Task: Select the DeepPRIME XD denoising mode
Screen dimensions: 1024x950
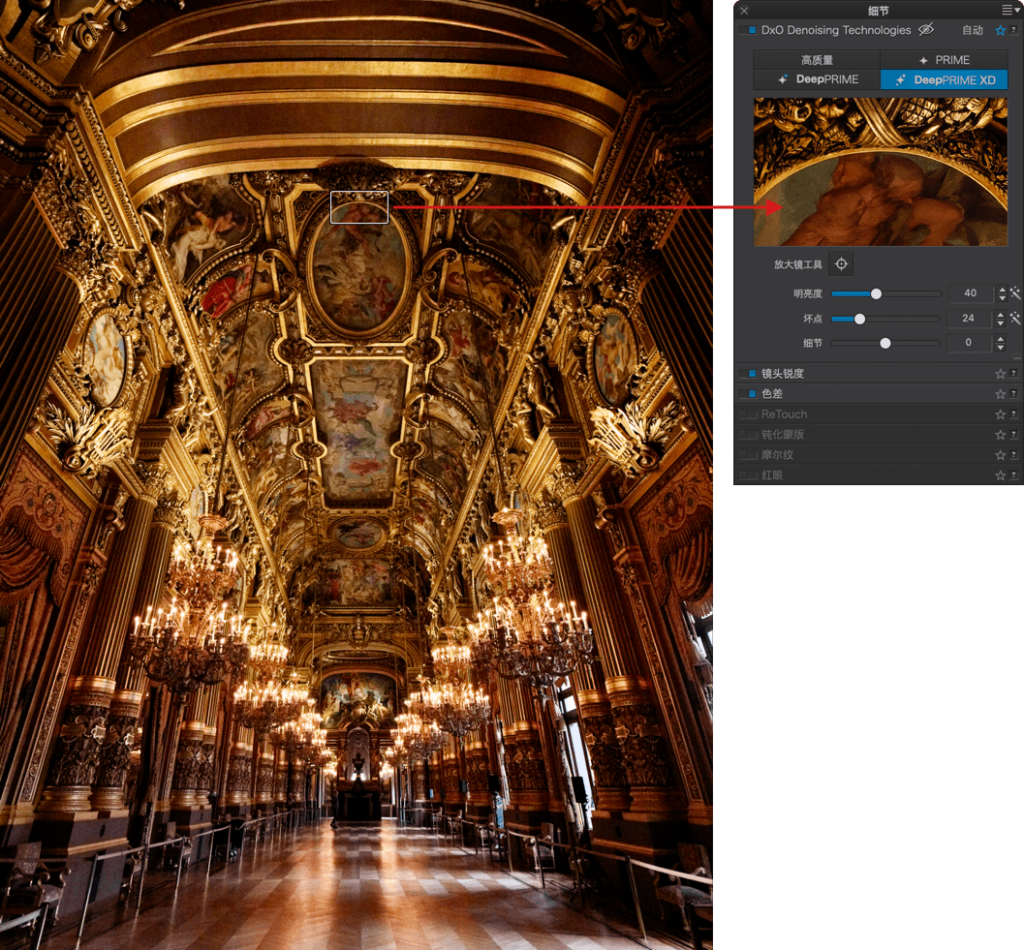Action: (x=944, y=80)
